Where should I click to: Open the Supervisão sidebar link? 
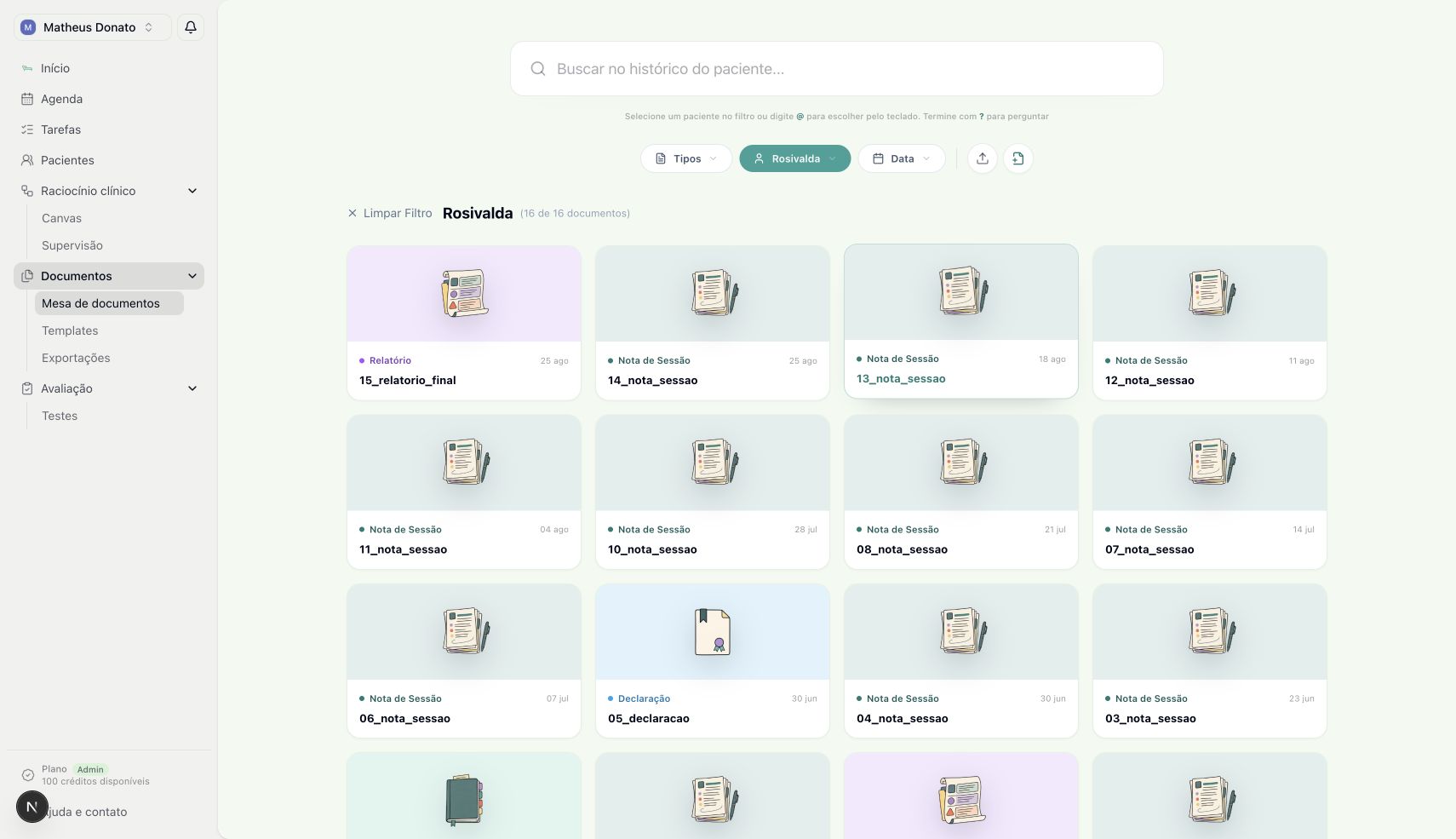[72, 245]
